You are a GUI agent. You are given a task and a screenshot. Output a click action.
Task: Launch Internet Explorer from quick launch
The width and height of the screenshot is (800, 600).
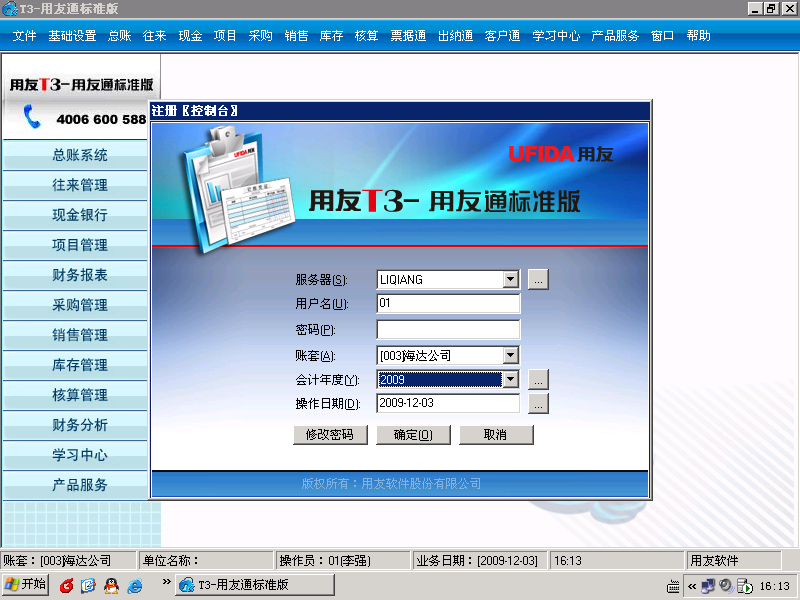[x=135, y=586]
